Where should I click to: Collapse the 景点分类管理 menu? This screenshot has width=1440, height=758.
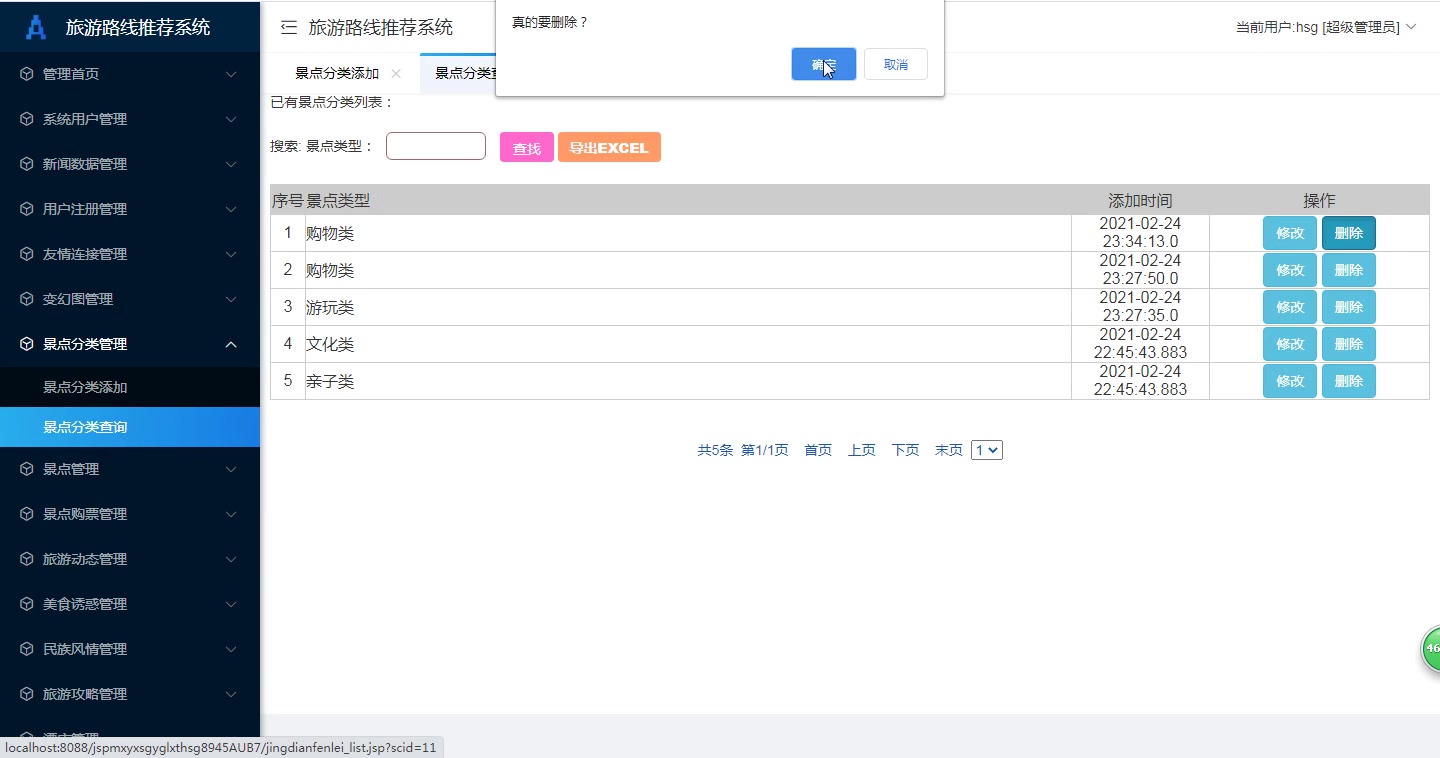pos(130,344)
